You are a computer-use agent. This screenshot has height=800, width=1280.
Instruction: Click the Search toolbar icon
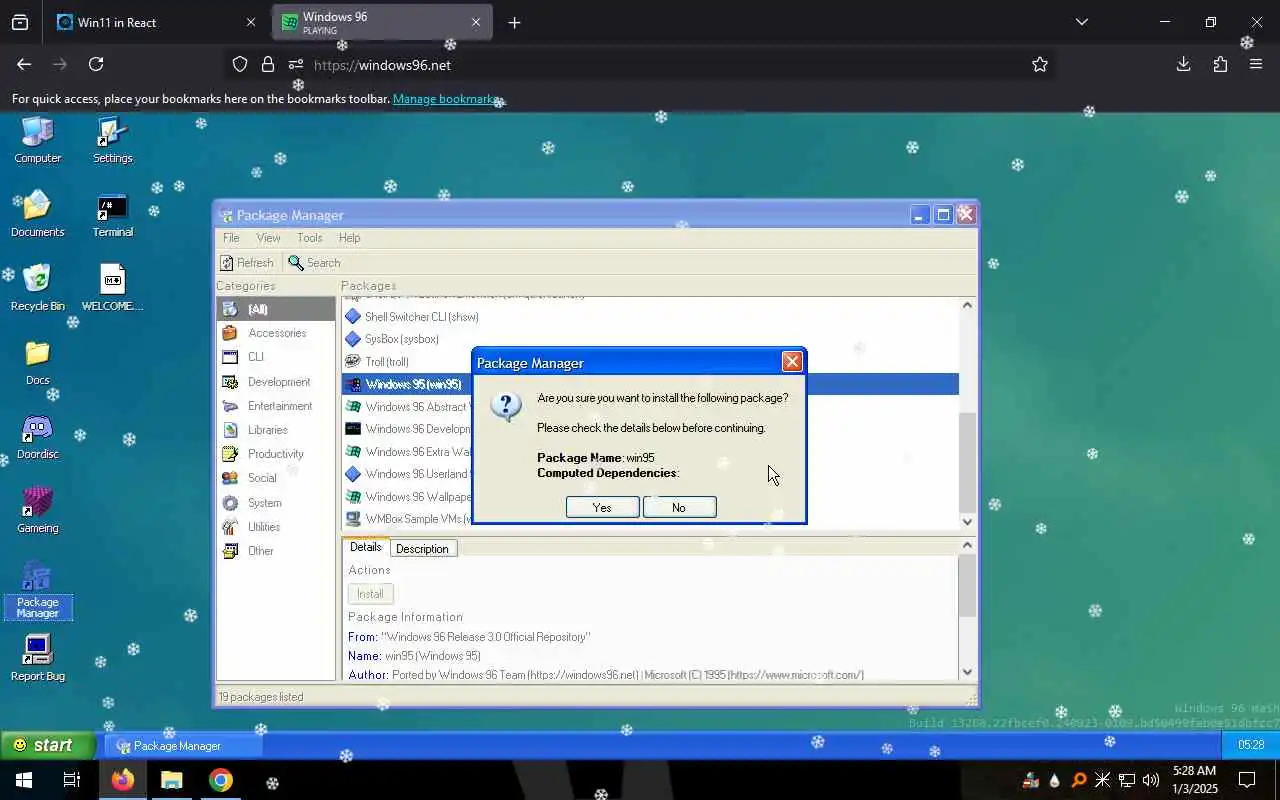click(315, 263)
